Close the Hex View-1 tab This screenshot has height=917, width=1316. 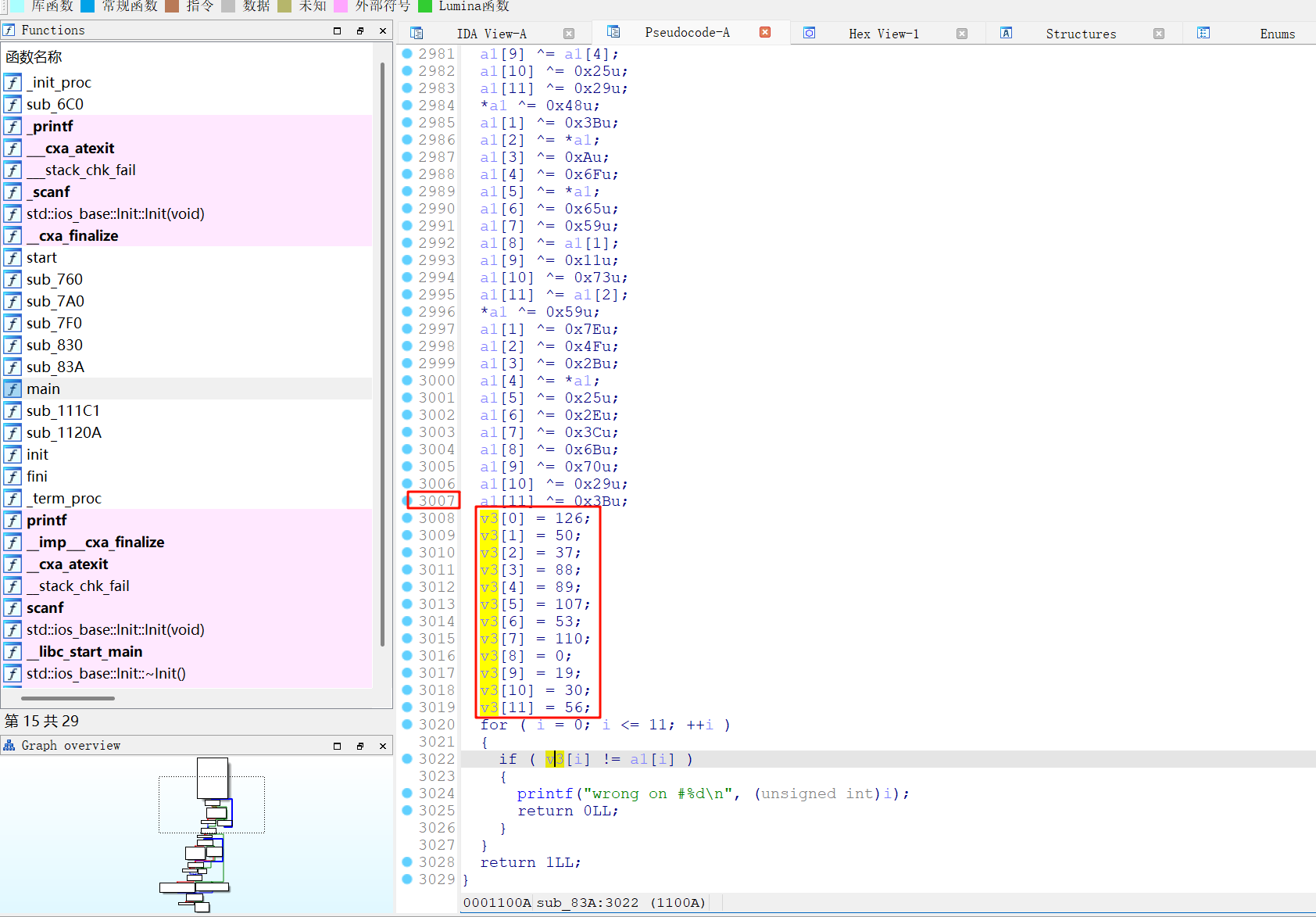pyautogui.click(x=962, y=34)
